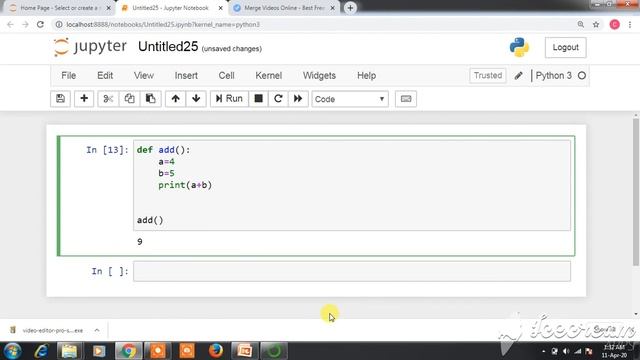Copy selected cells icon
Screen dimensions: 640x360
point(129,99)
